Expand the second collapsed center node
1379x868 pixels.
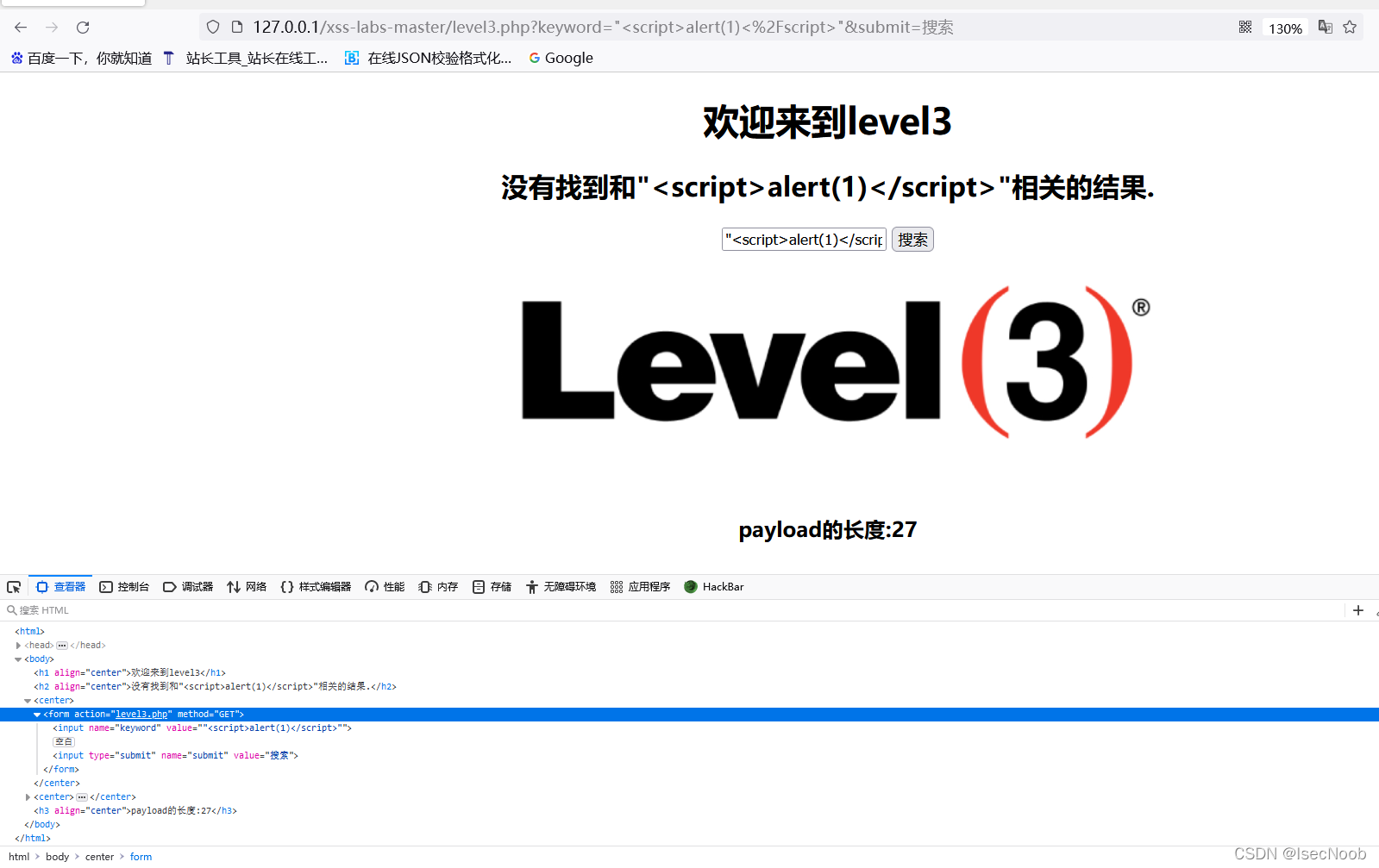28,797
